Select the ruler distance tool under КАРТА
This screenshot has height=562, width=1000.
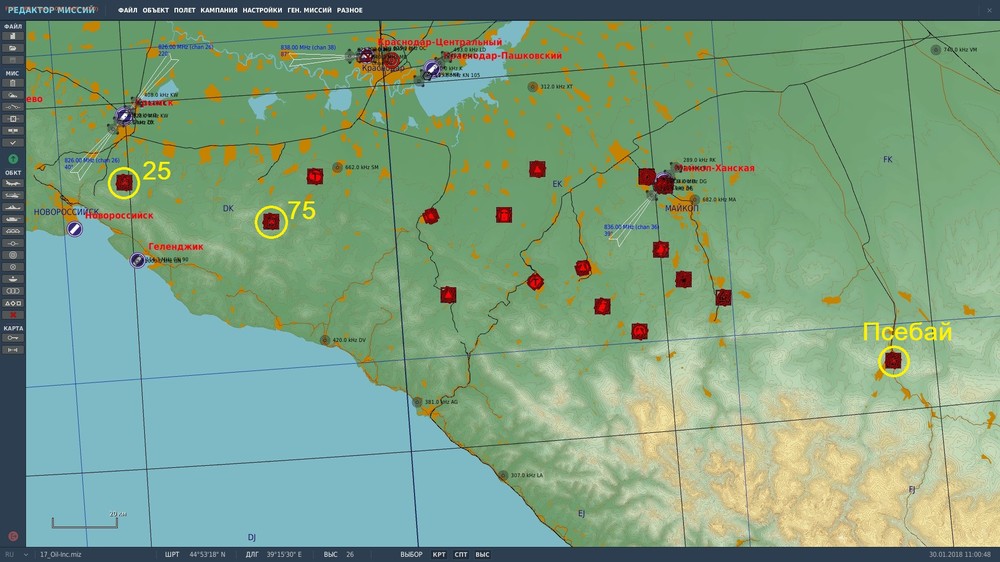tap(13, 350)
